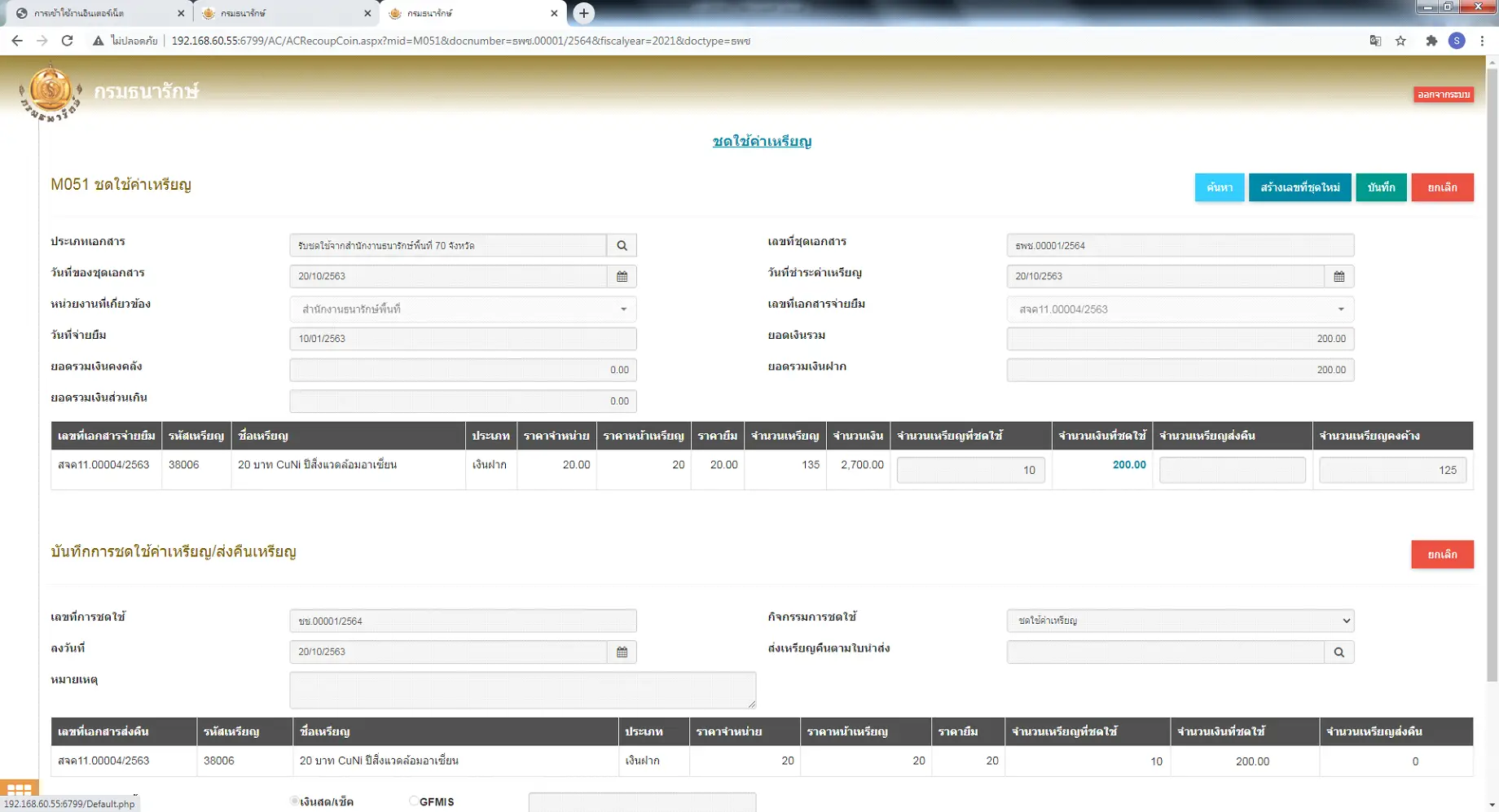
Task: Select the เงินสด/เช็ค radio option
Action: pyautogui.click(x=295, y=801)
